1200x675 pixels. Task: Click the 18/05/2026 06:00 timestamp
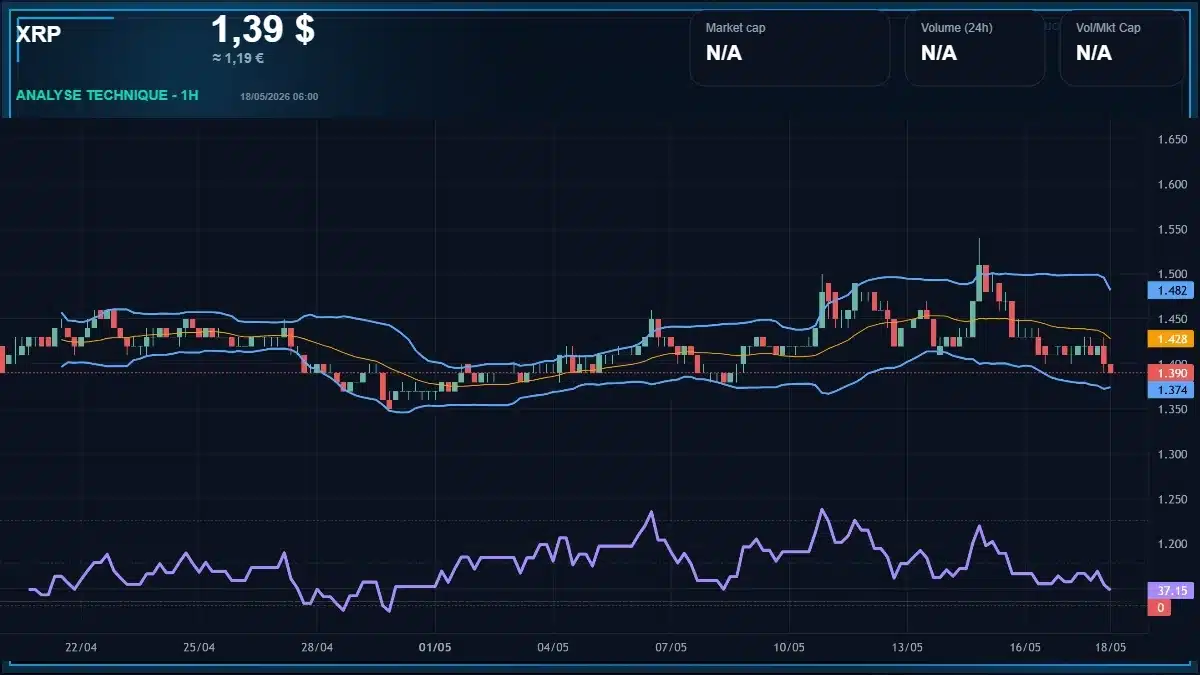279,96
